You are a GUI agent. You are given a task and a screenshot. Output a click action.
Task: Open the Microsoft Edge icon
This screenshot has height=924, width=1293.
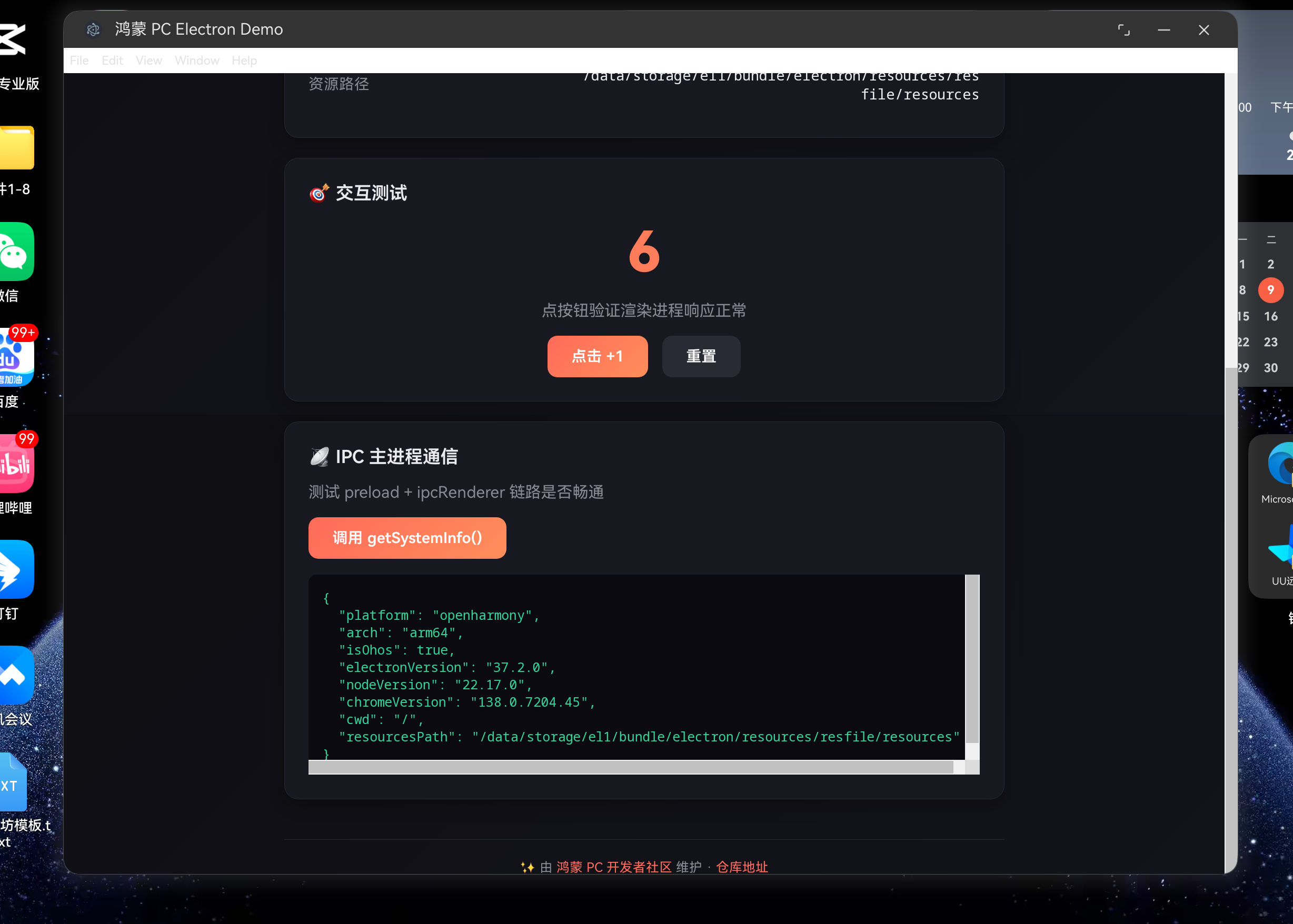tap(1280, 464)
